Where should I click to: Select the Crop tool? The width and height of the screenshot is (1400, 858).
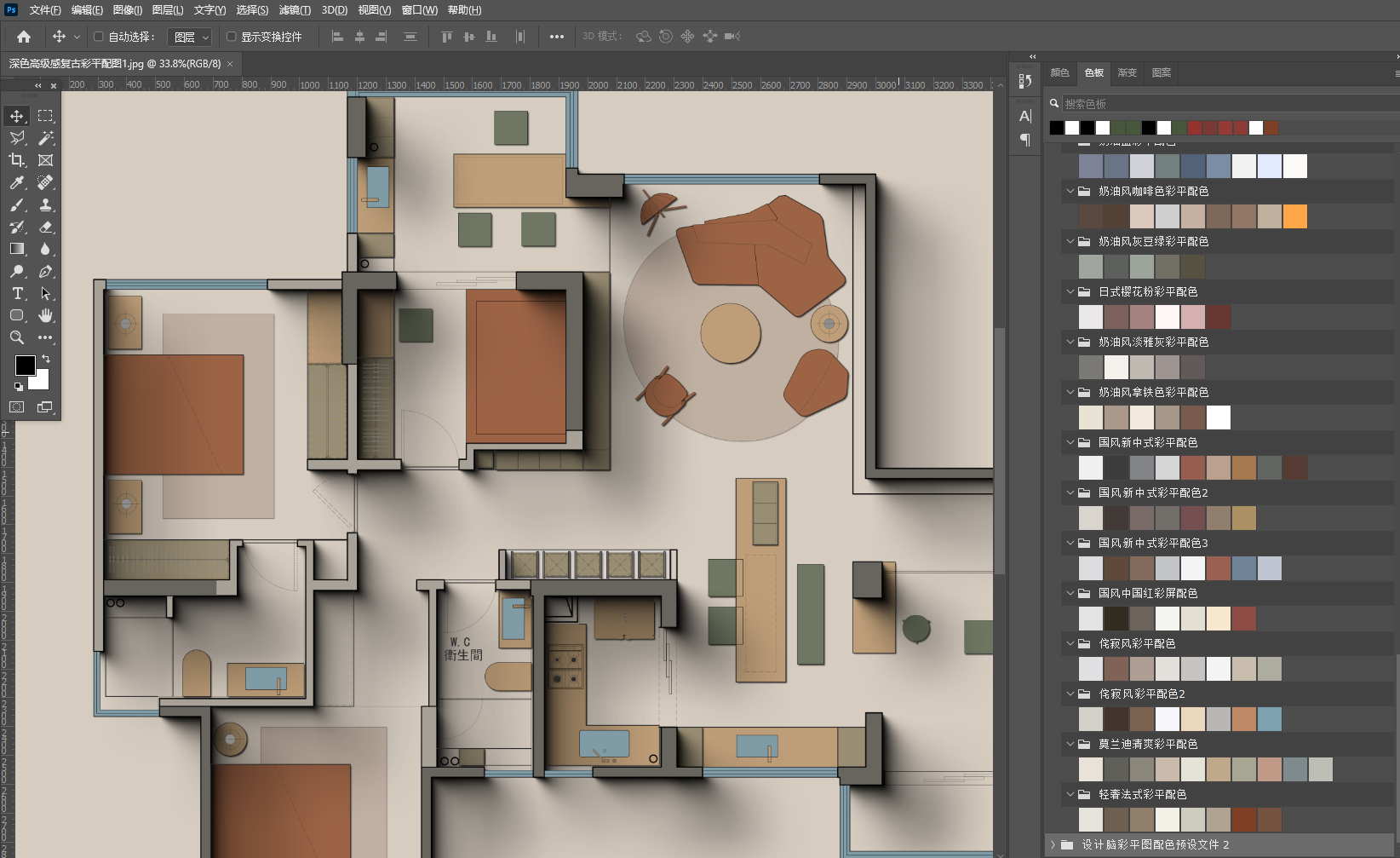(17, 160)
